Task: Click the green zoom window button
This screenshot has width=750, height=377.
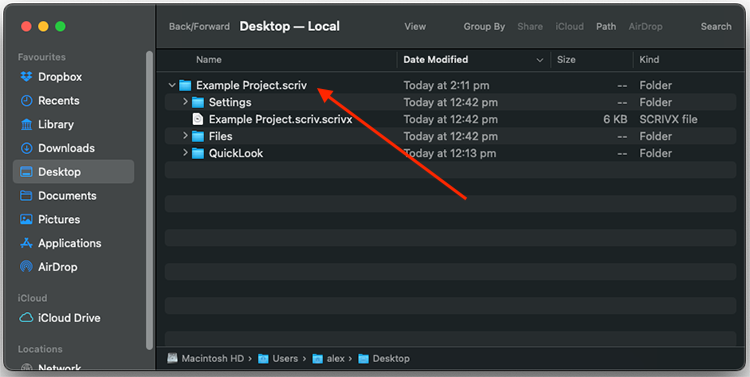Action: 60,27
